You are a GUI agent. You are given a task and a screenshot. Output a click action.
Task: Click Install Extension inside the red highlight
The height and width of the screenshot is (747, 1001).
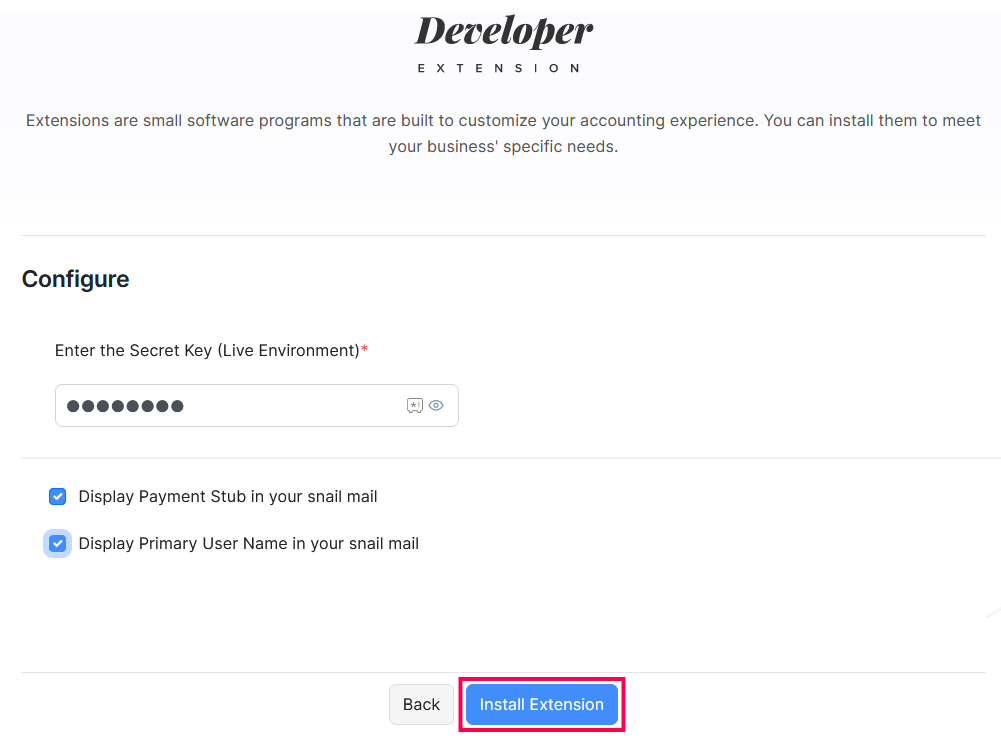click(x=541, y=704)
